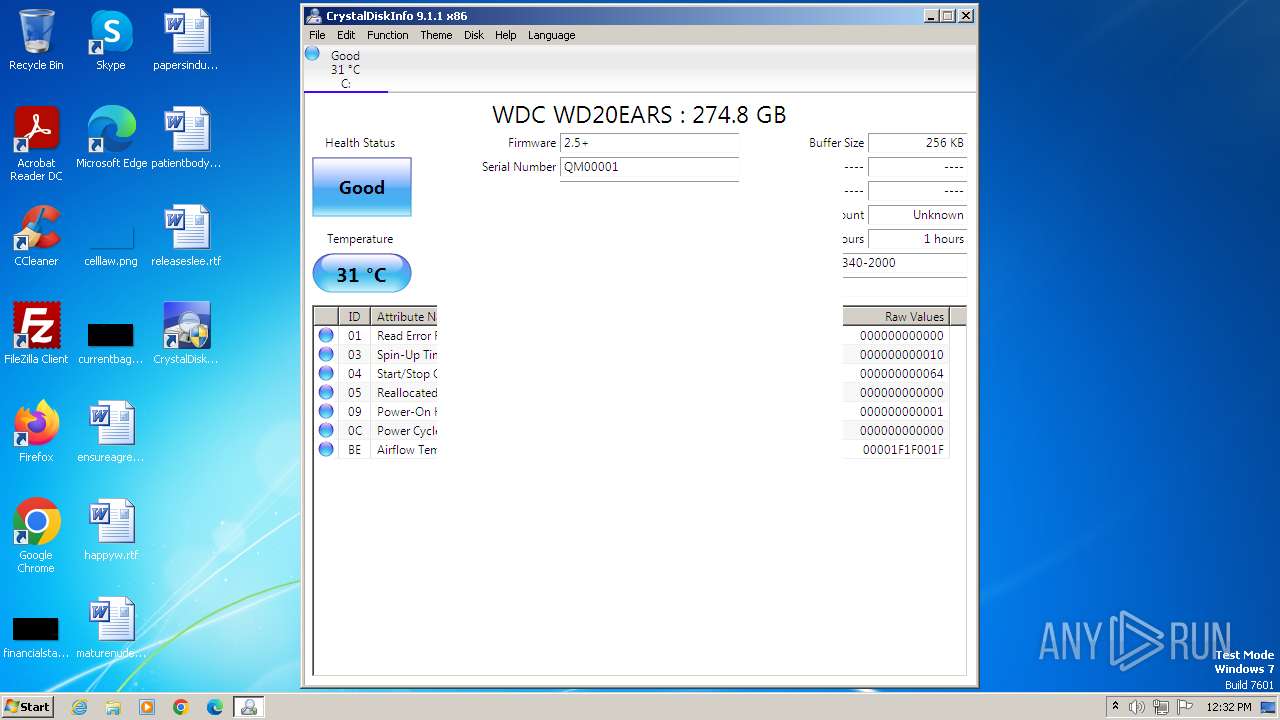This screenshot has height=720, width=1280.
Task: Open the Skype desktop shortcut
Action: pos(111,40)
